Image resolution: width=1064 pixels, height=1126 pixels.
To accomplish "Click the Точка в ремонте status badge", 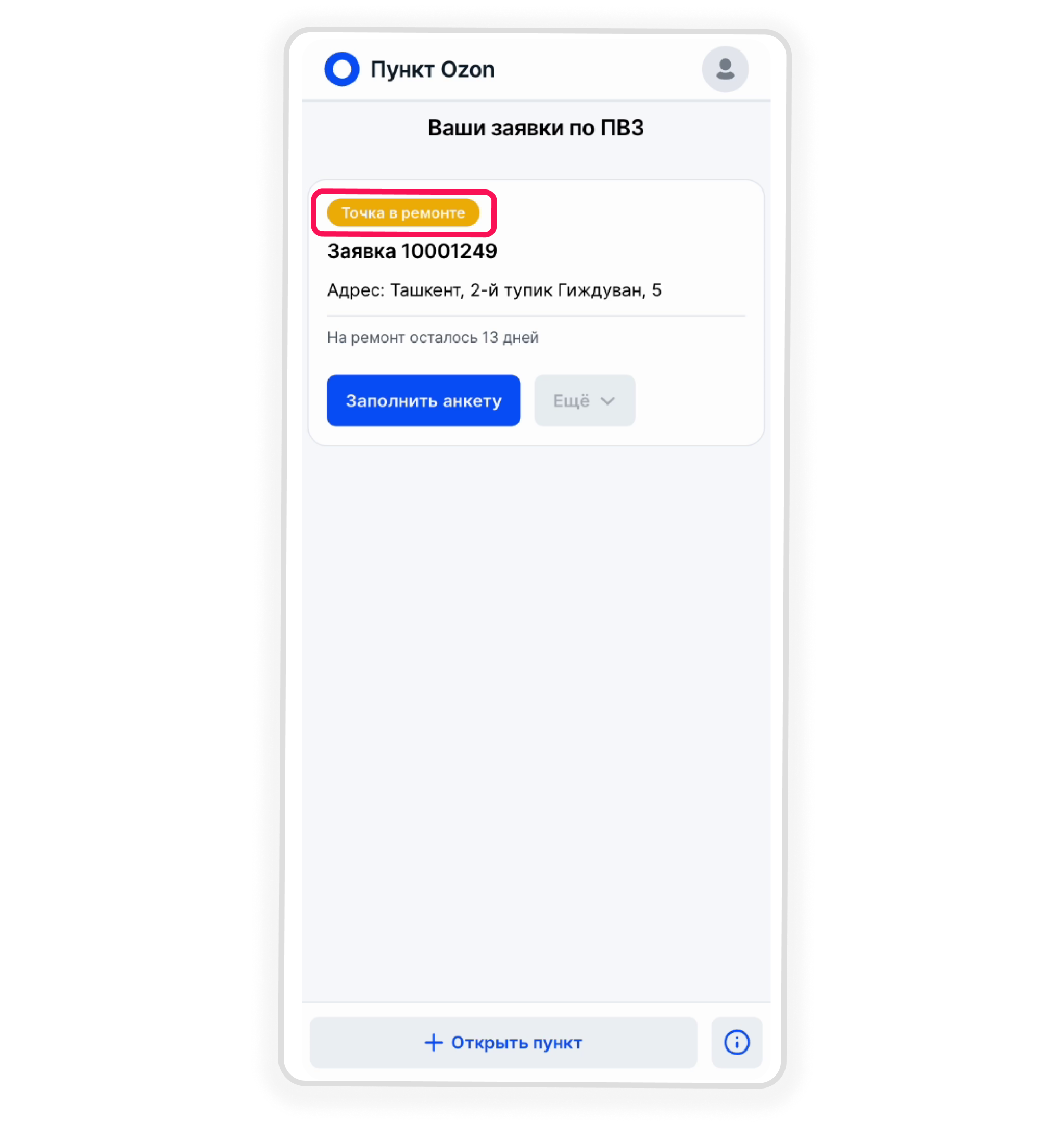I will click(403, 213).
